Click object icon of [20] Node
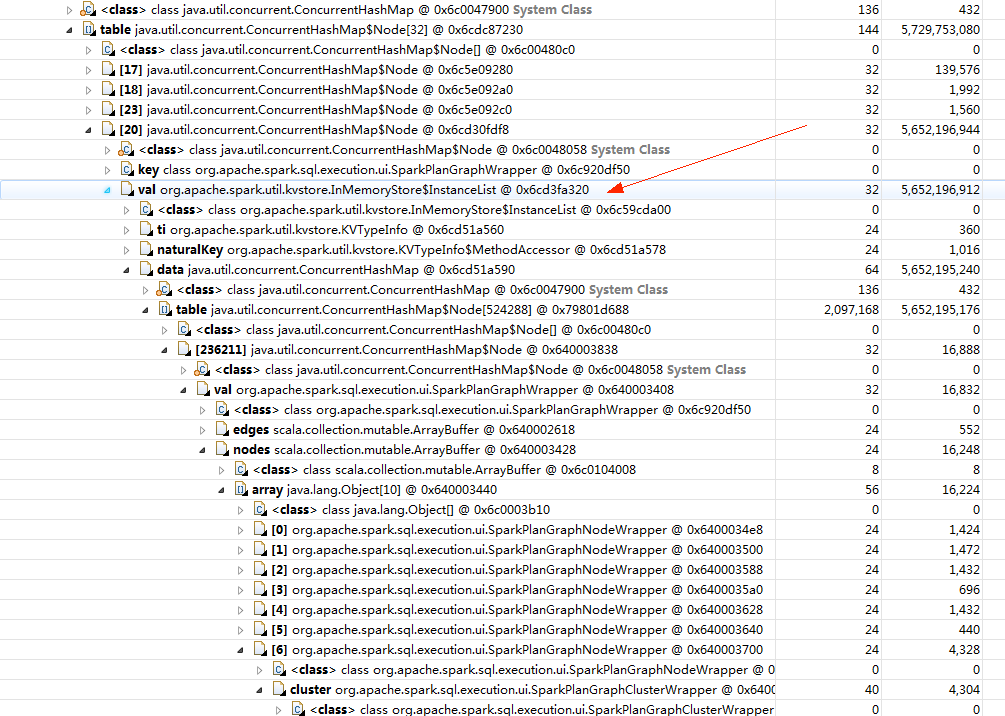1005x716 pixels. point(108,129)
